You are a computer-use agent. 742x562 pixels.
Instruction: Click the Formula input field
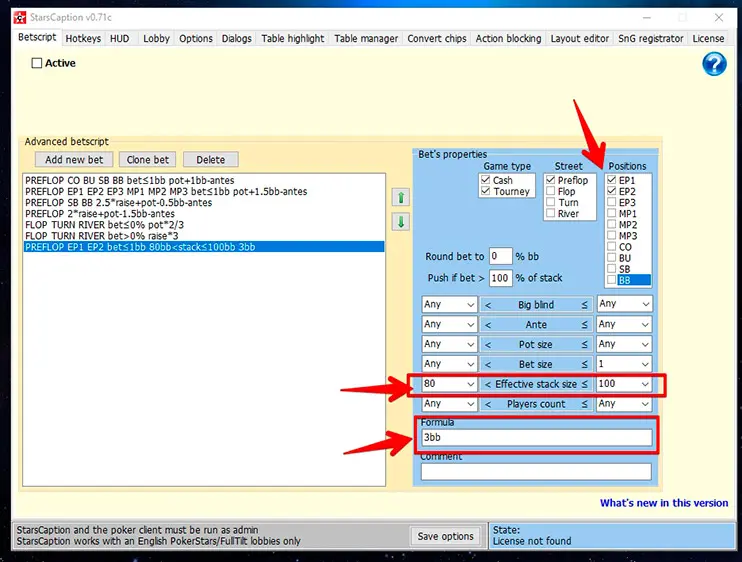click(536, 438)
